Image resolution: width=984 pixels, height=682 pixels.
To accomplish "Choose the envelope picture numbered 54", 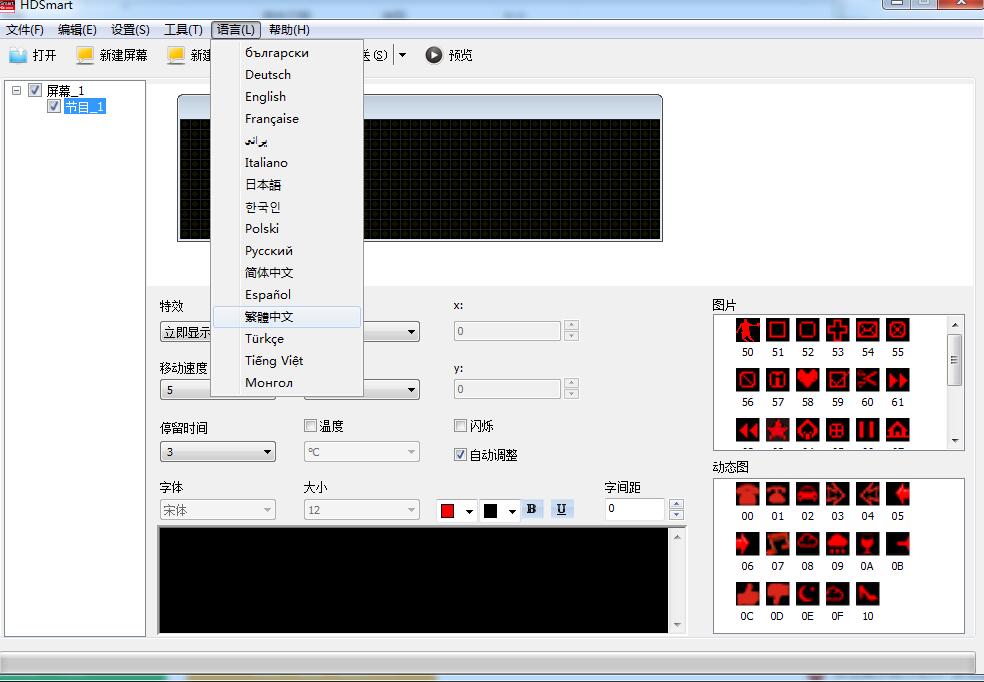I will tap(867, 330).
